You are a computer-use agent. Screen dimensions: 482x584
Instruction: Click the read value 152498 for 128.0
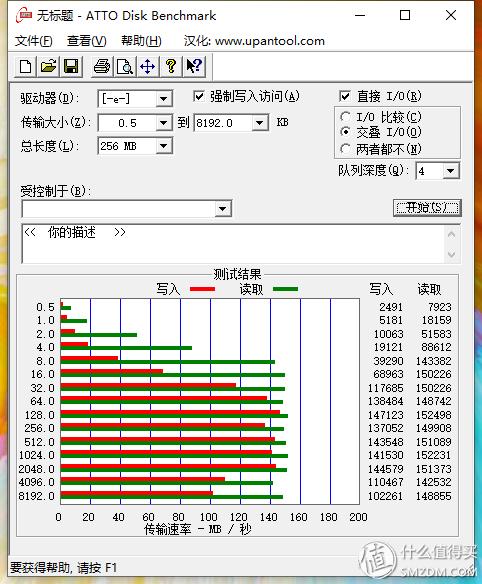[x=434, y=415]
